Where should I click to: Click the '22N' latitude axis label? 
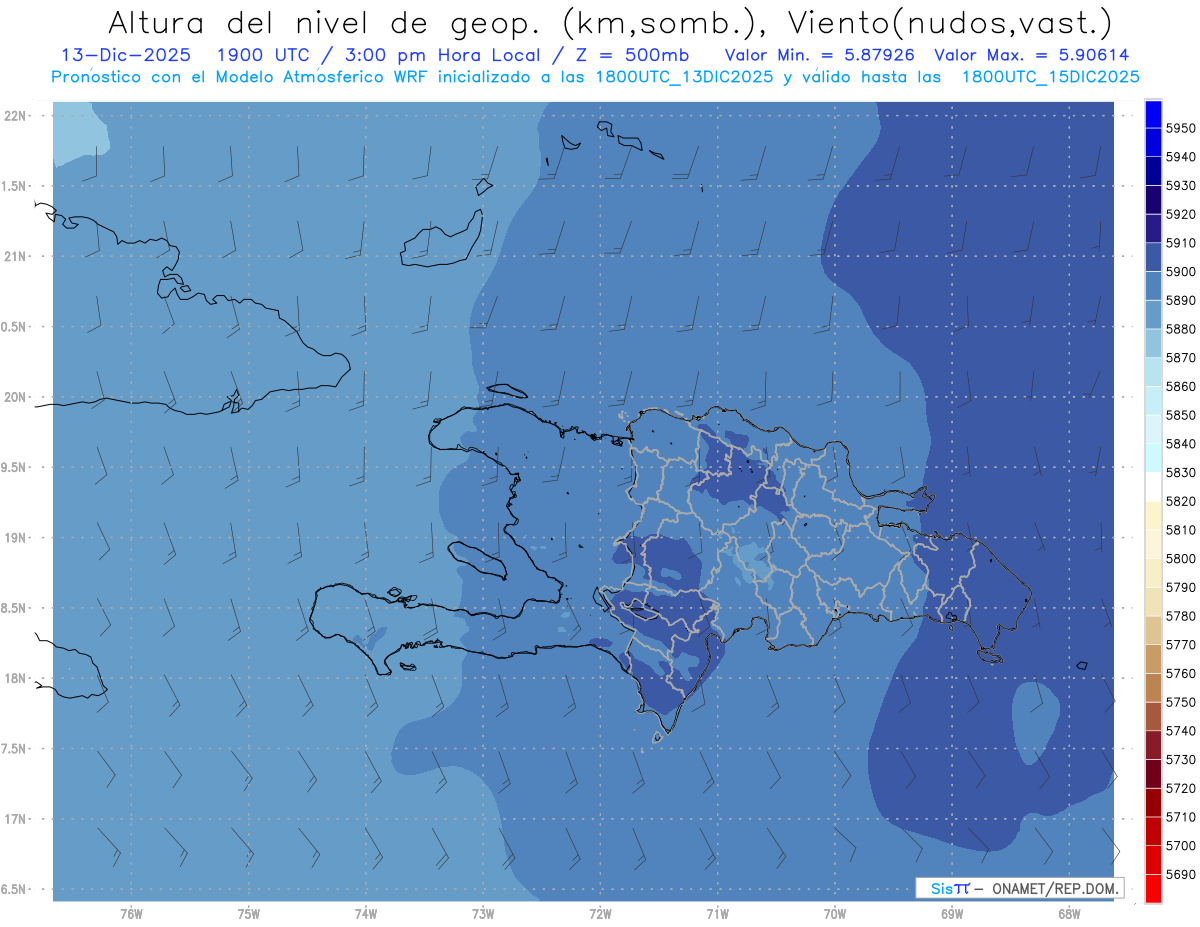15,116
